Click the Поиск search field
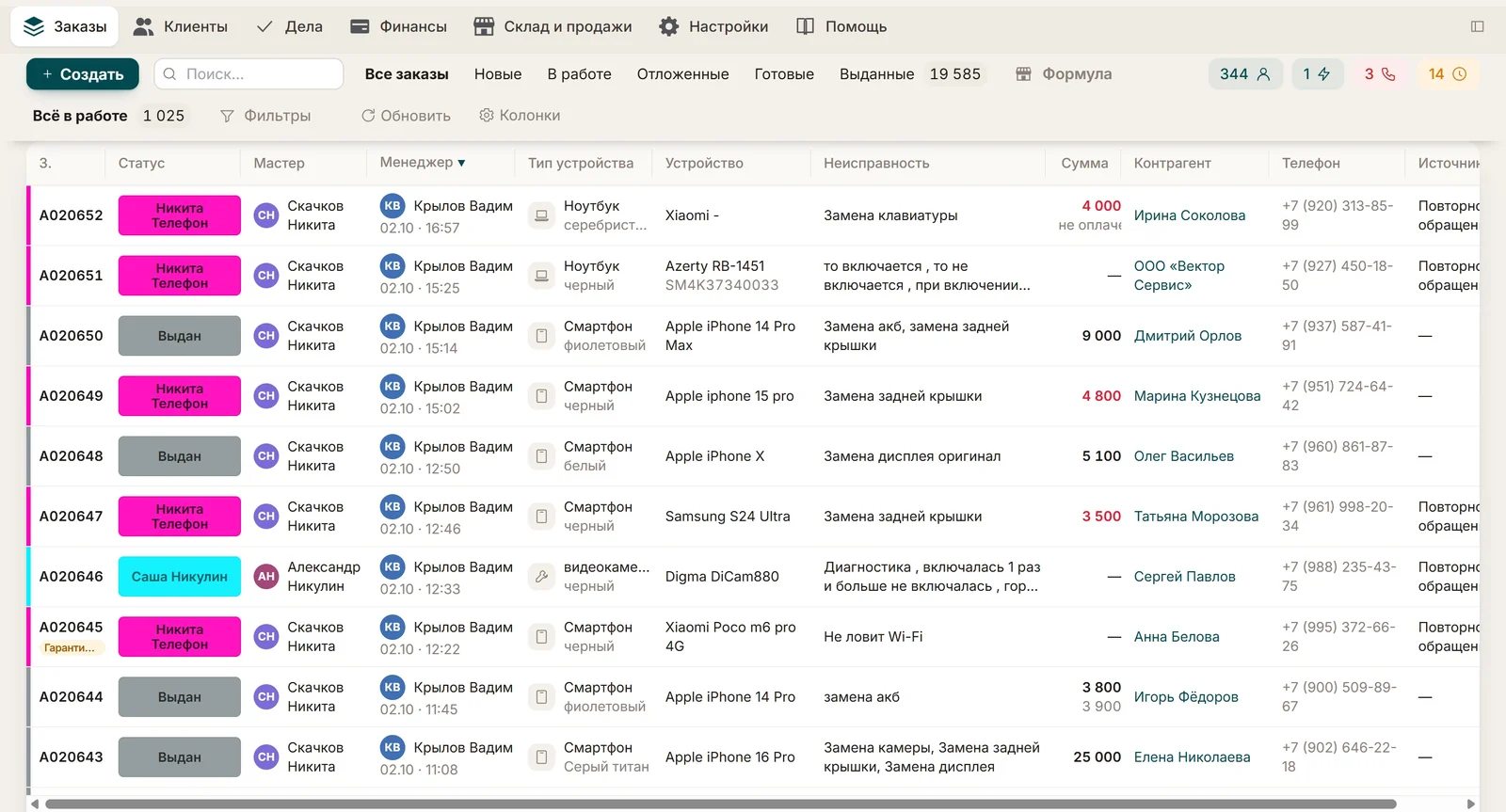Screen dimensions: 1506x812 tap(248, 74)
